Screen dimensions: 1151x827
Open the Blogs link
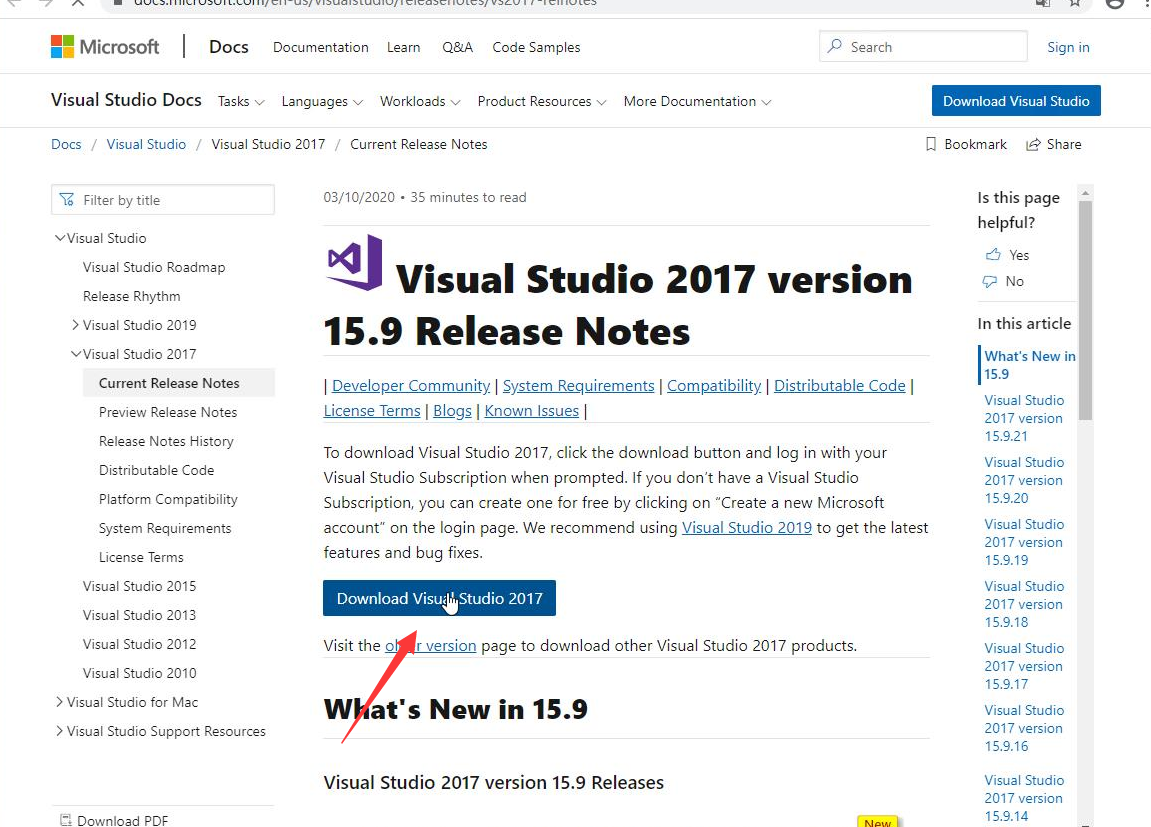pos(452,411)
